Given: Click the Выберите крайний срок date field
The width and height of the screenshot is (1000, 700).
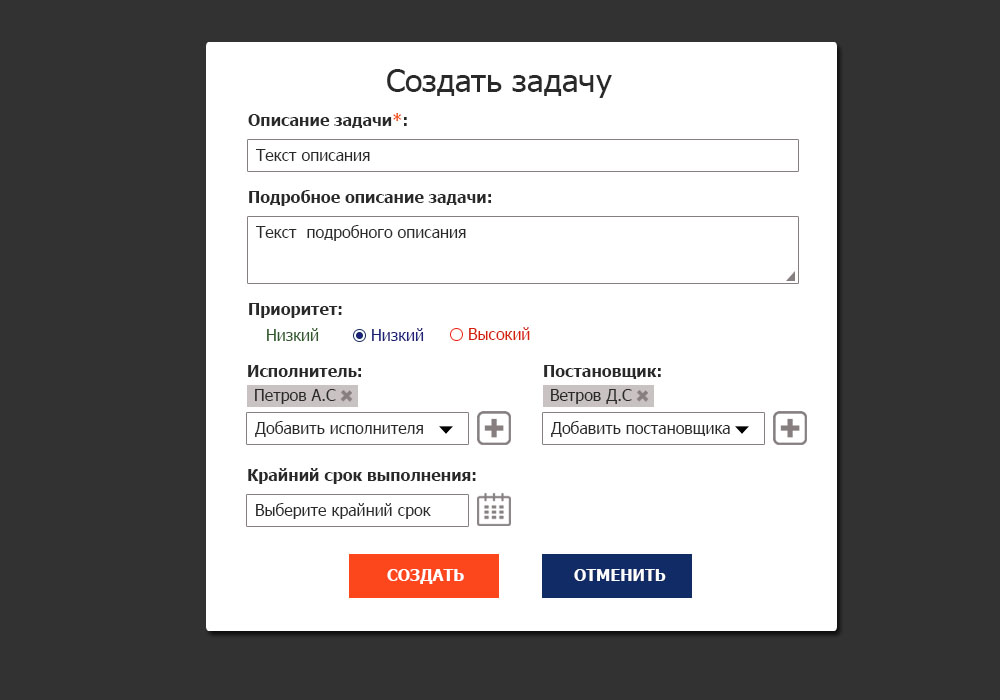Looking at the screenshot, I should pos(357,510).
